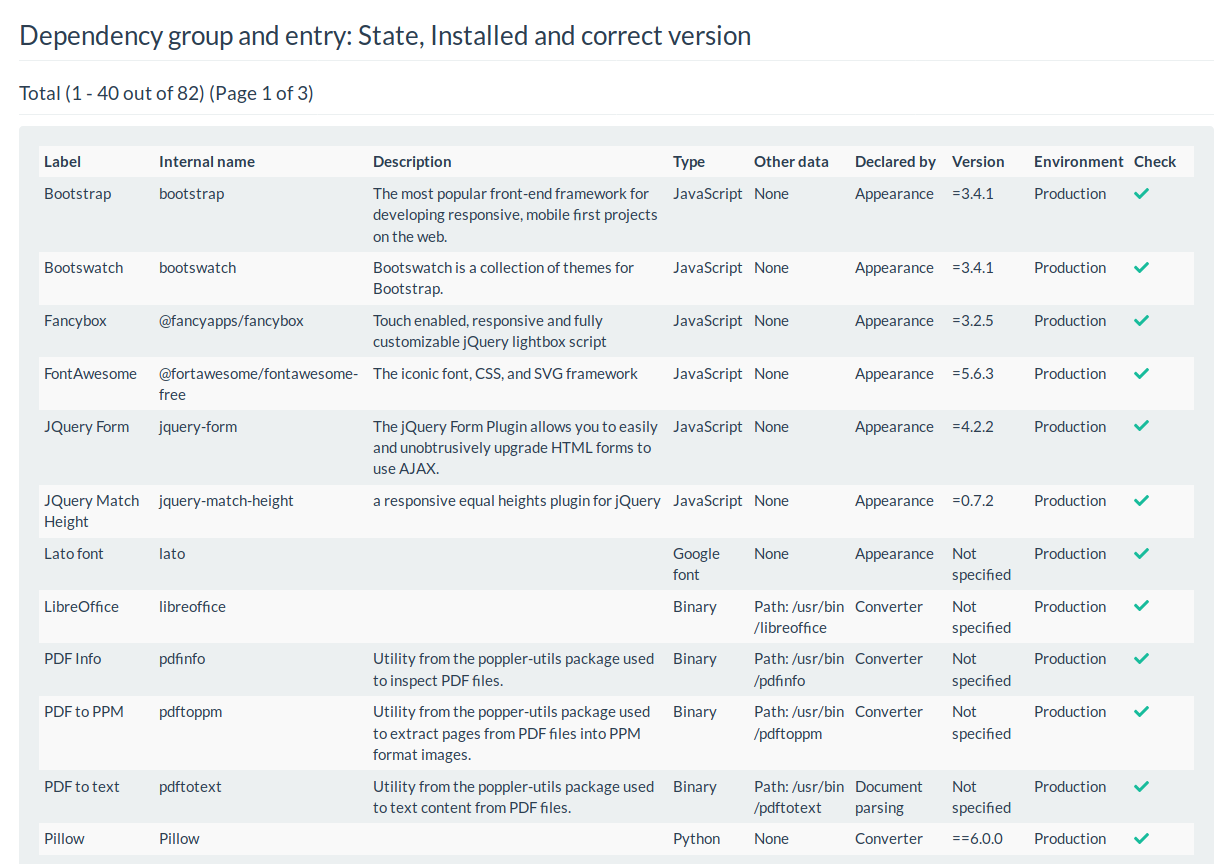Click the JQuery Form label
This screenshot has width=1225, height=864.
tap(86, 427)
